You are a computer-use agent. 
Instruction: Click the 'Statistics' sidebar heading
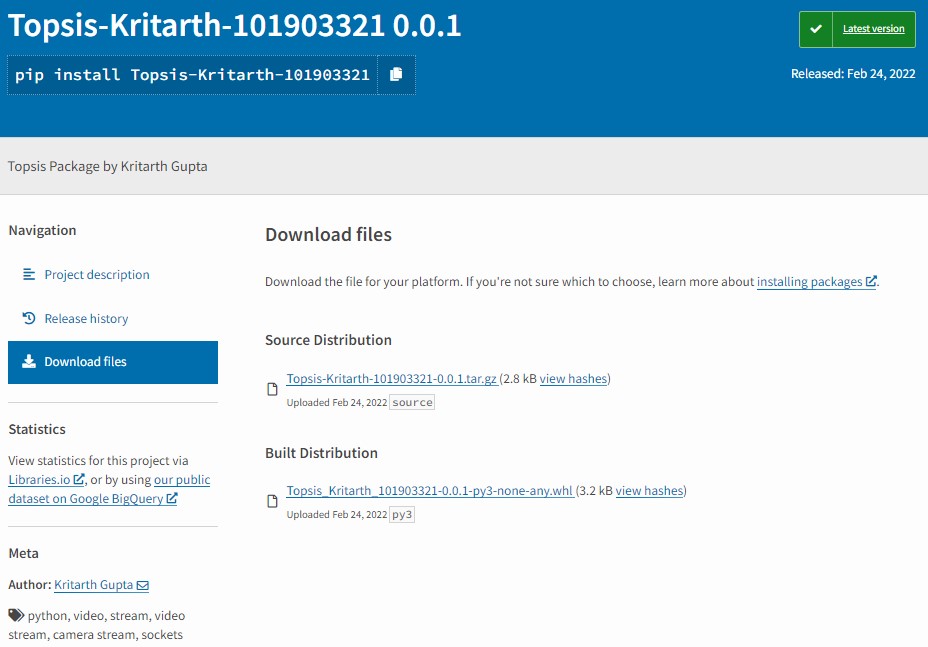pos(37,429)
